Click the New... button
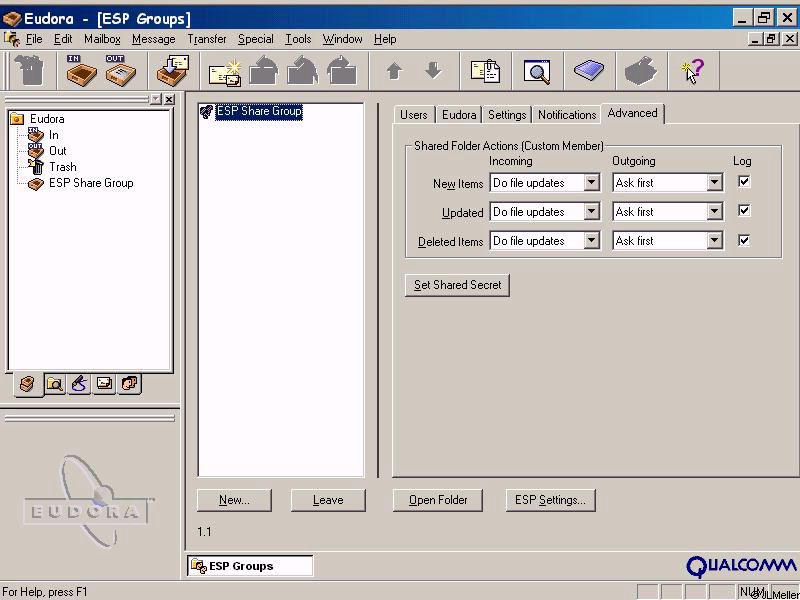Image resolution: width=800 pixels, height=600 pixels. (234, 500)
